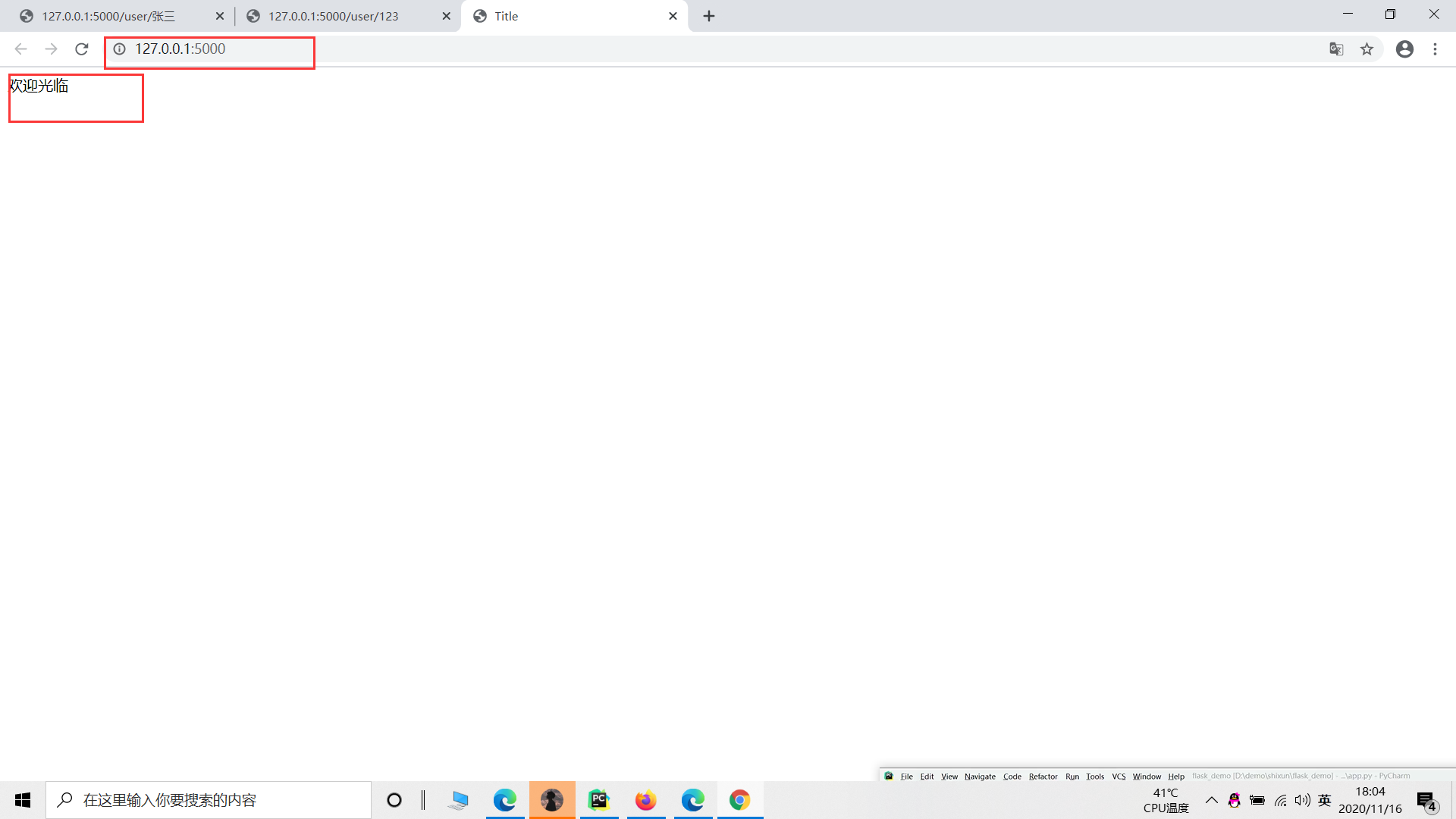Click the bookmark star icon
Viewport: 1456px width, 819px height.
pos(1367,49)
